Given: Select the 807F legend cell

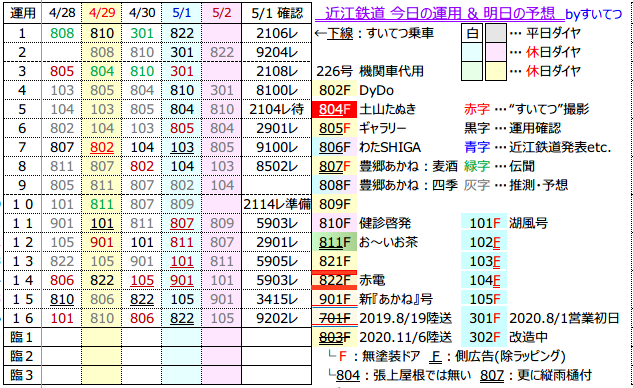Looking at the screenshot, I should 334,166.
